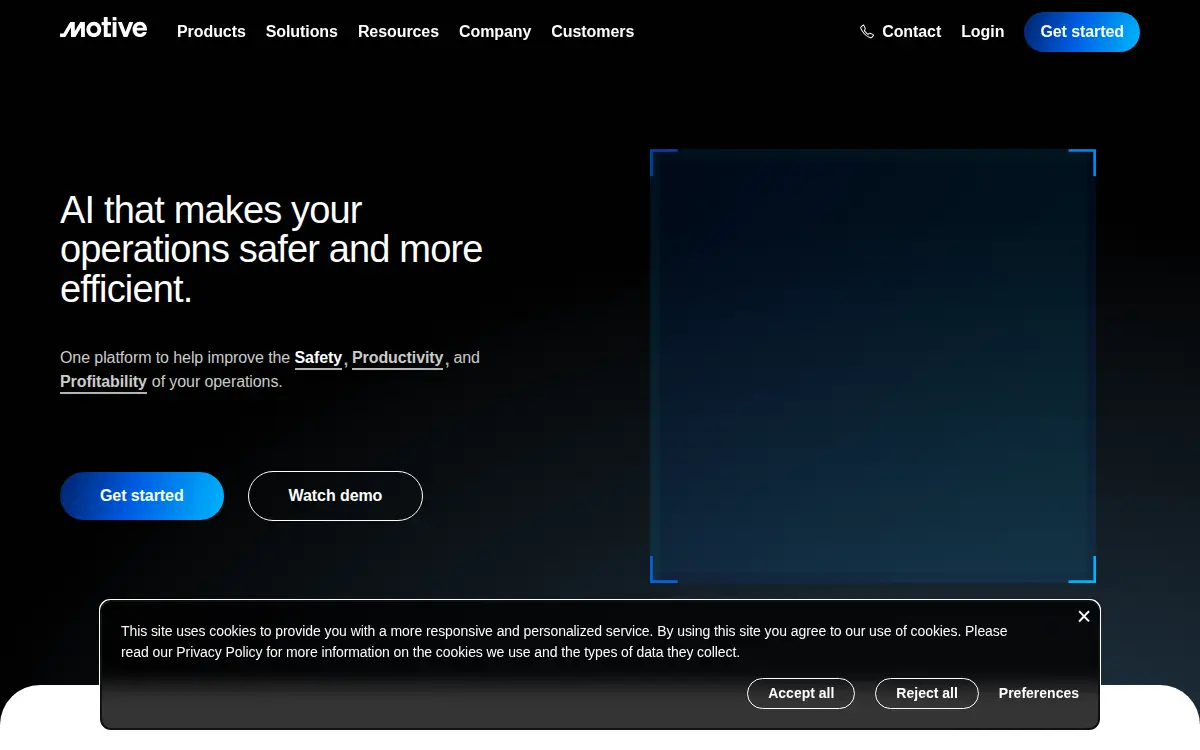Click Get started in the header
The image size is (1200, 750).
click(1082, 32)
